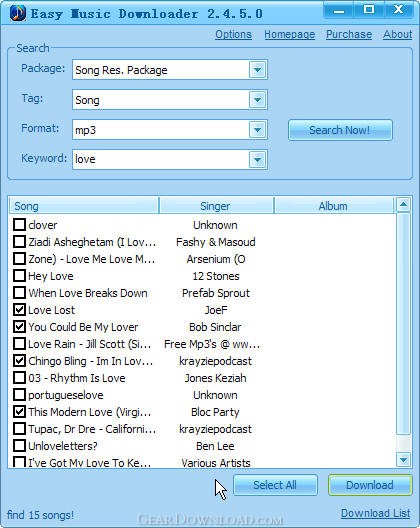This screenshot has width=420, height=528.
Task: Click the scroll up arrow of results list
Action: point(403,205)
